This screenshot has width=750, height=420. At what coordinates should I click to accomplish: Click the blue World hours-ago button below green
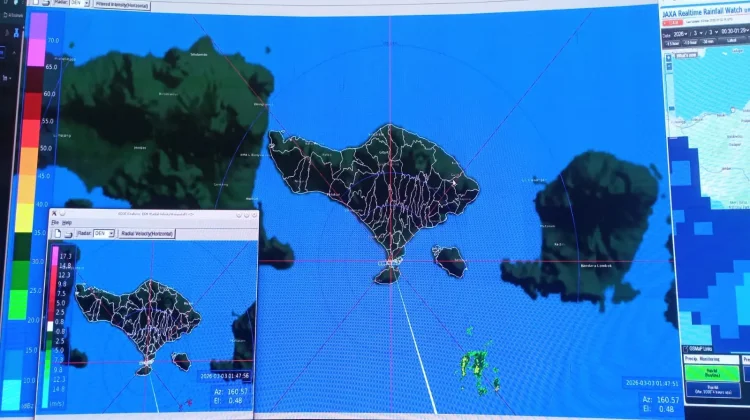[712, 390]
